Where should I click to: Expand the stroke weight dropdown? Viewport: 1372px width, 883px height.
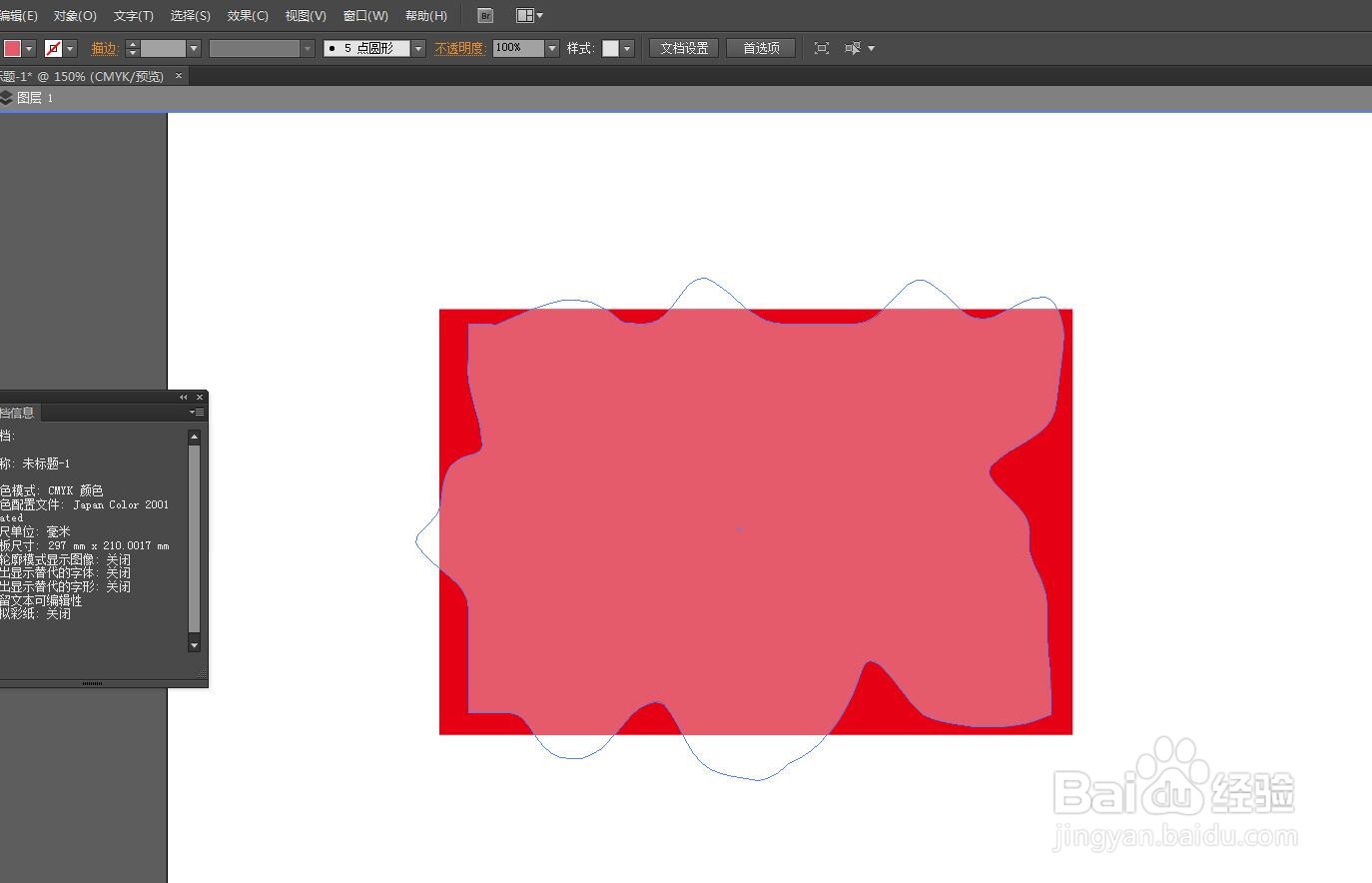pos(194,48)
